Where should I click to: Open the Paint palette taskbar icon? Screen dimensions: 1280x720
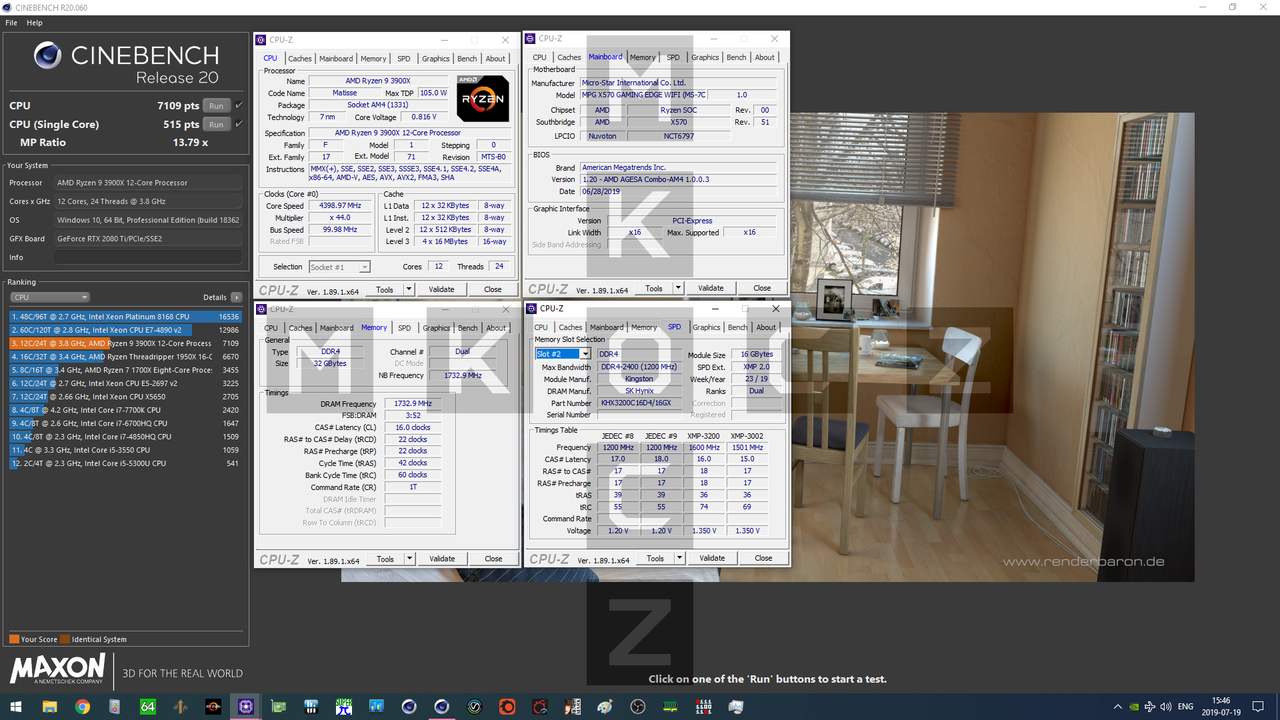(605, 706)
